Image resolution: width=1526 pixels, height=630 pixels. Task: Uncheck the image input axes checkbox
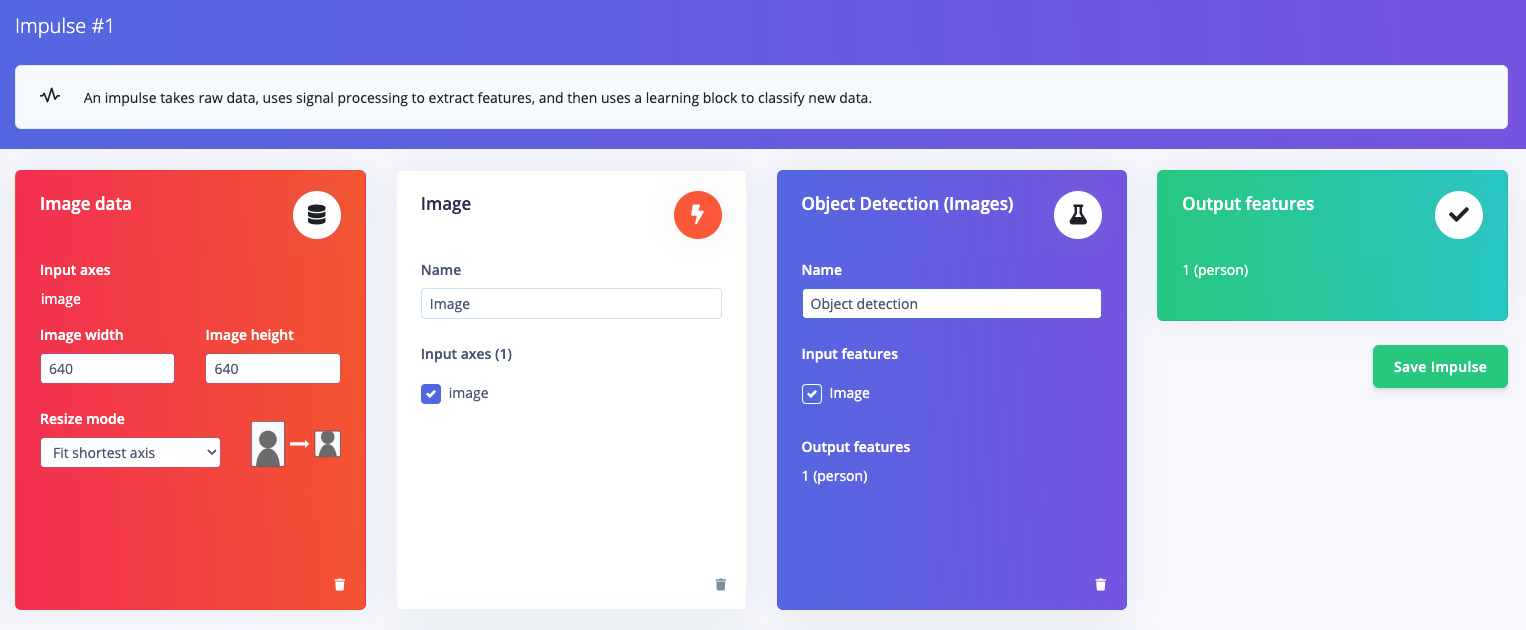[x=430, y=394]
